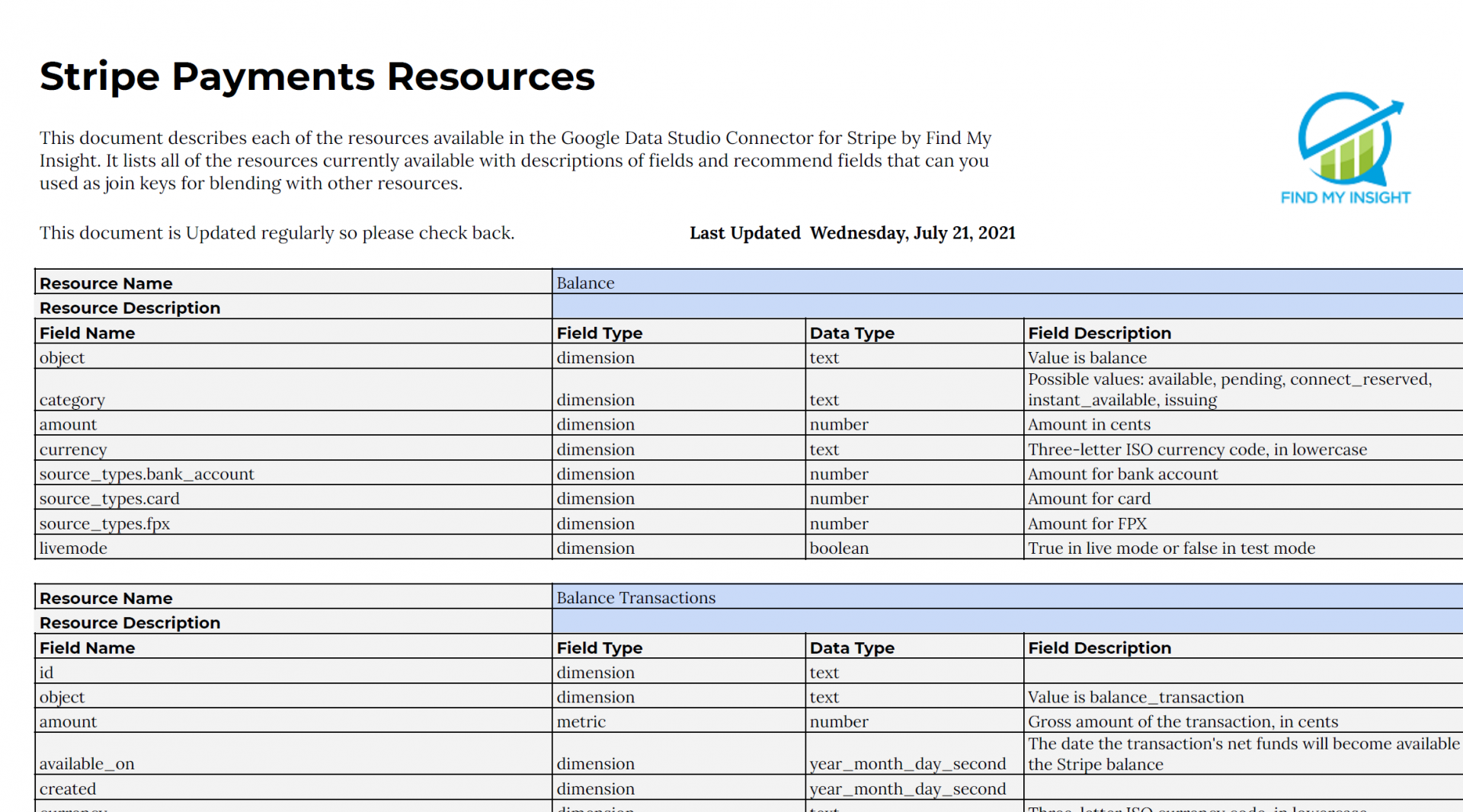Viewport: 1463px width, 812px height.
Task: Click the Resource Description label cell
Action: (130, 308)
